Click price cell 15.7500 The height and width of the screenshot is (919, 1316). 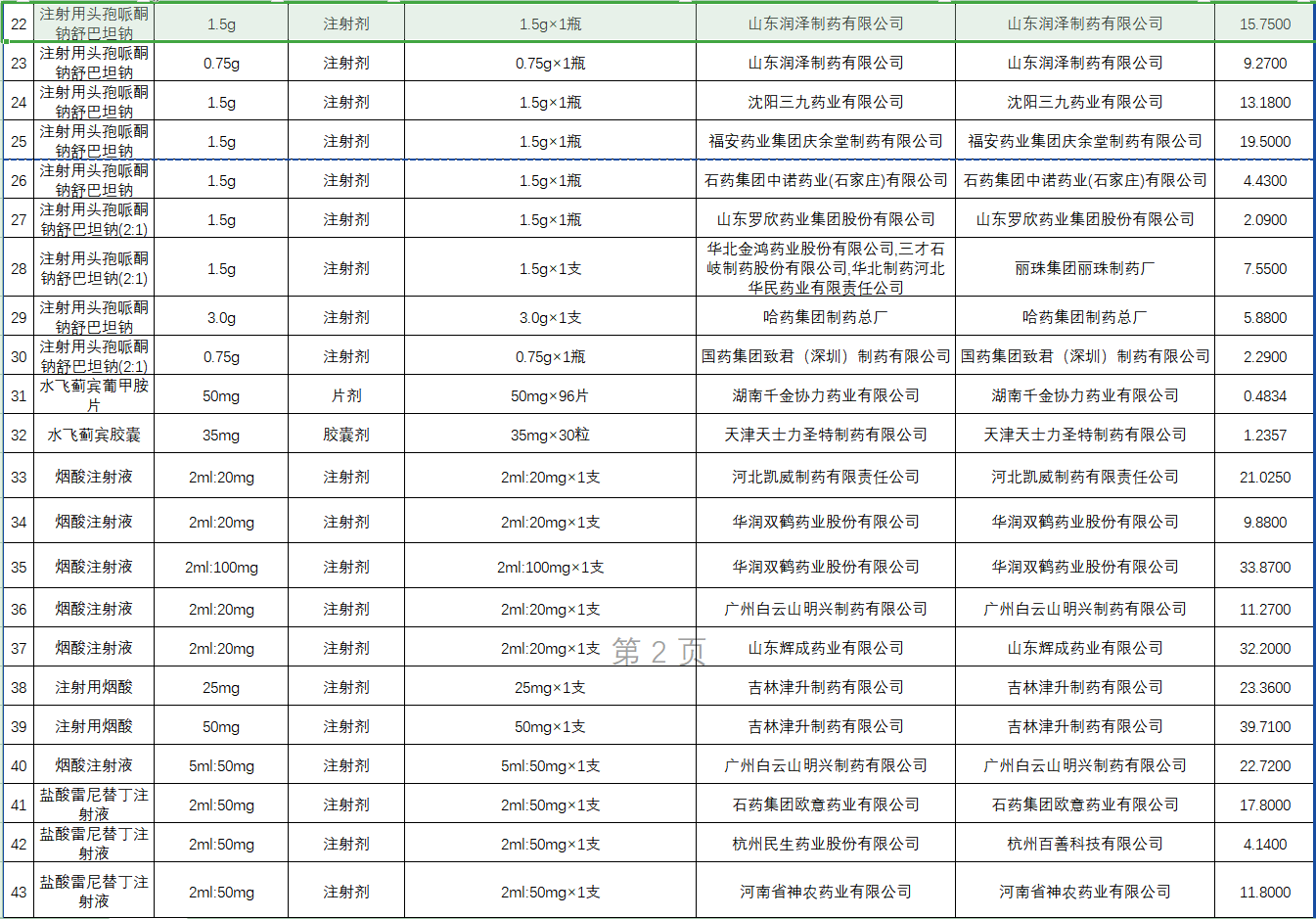pos(1264,23)
